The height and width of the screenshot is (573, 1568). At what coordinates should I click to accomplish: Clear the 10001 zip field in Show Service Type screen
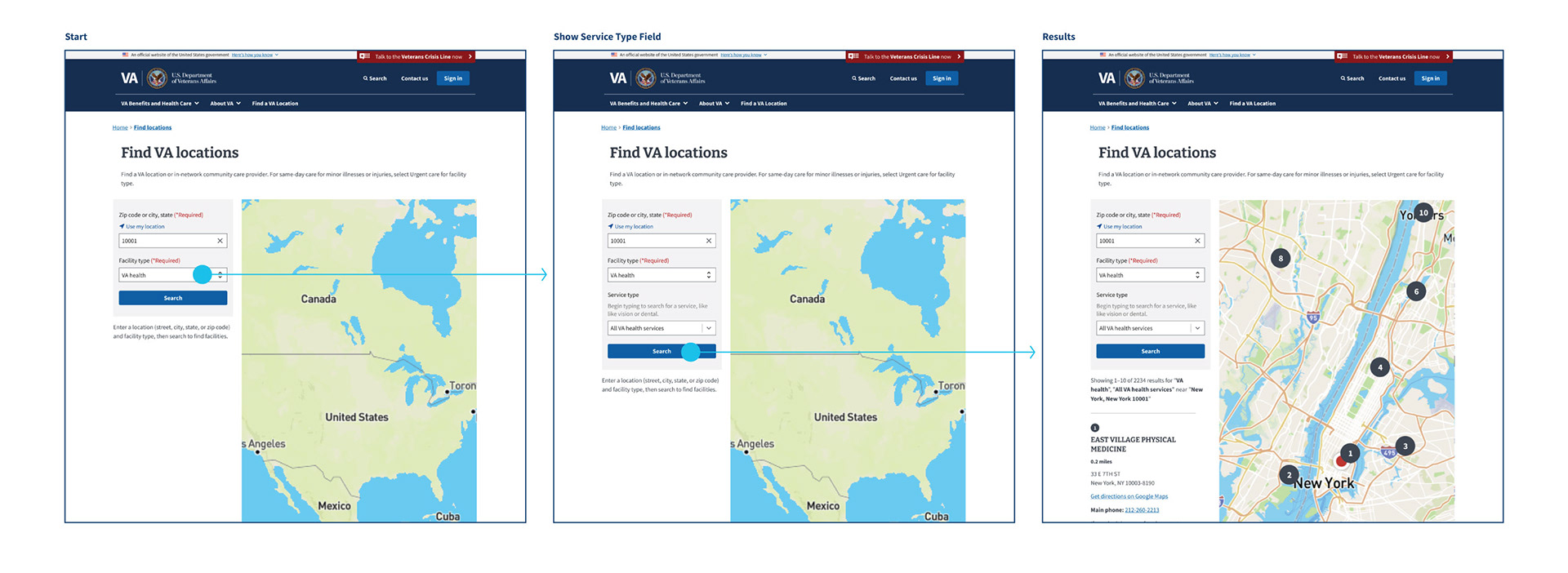click(708, 241)
